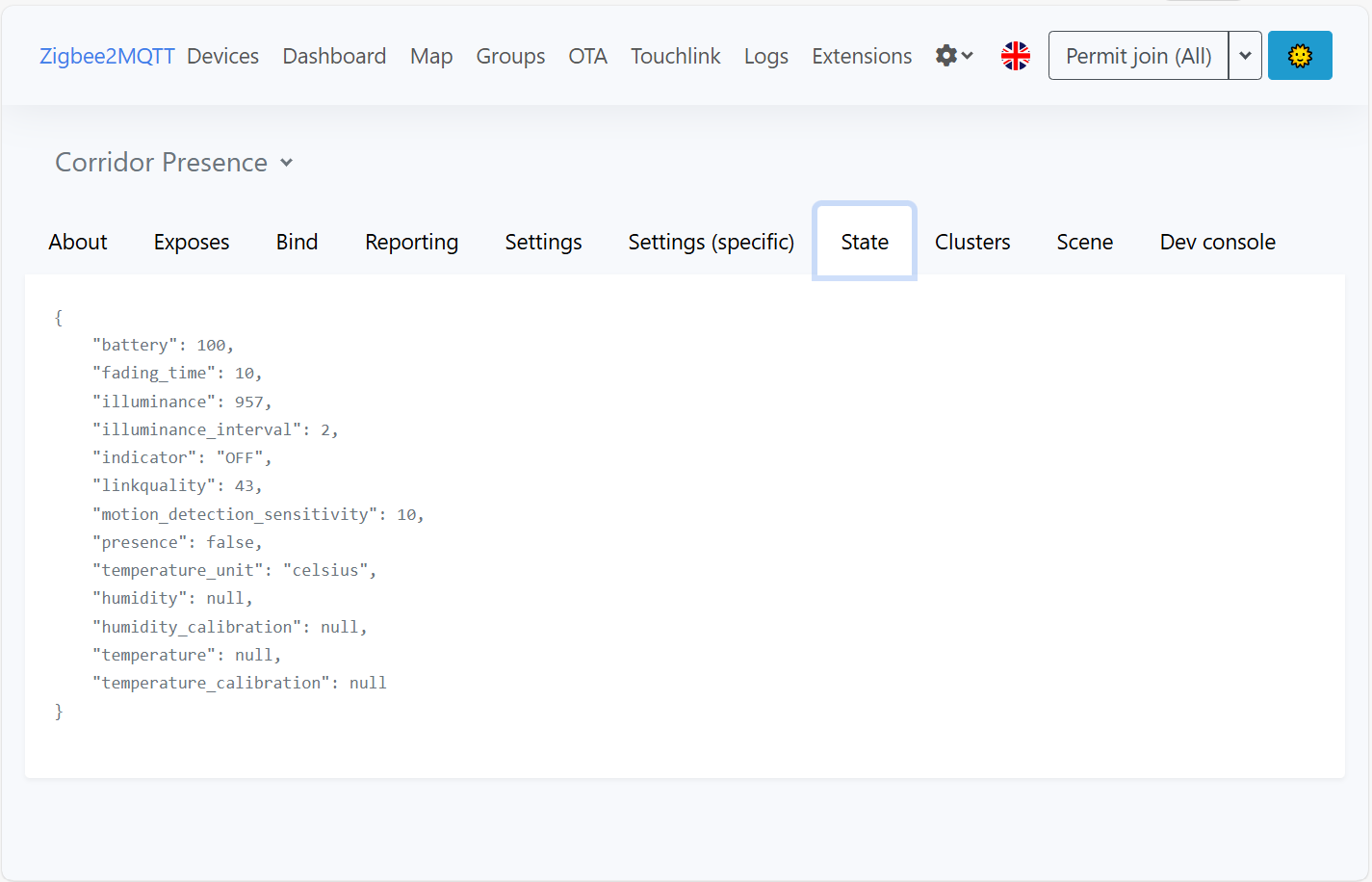The width and height of the screenshot is (1372, 882).
Task: Open the Settings (specific) tab
Action: click(711, 242)
